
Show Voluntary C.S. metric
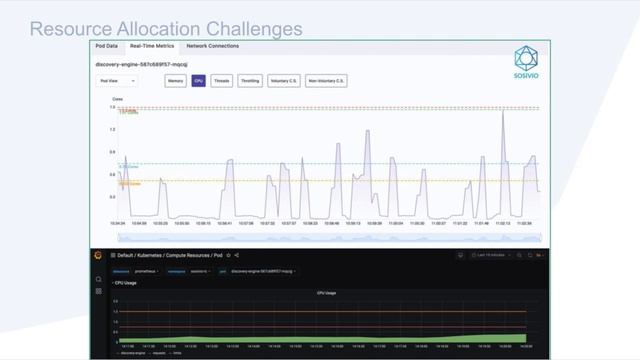[284, 81]
